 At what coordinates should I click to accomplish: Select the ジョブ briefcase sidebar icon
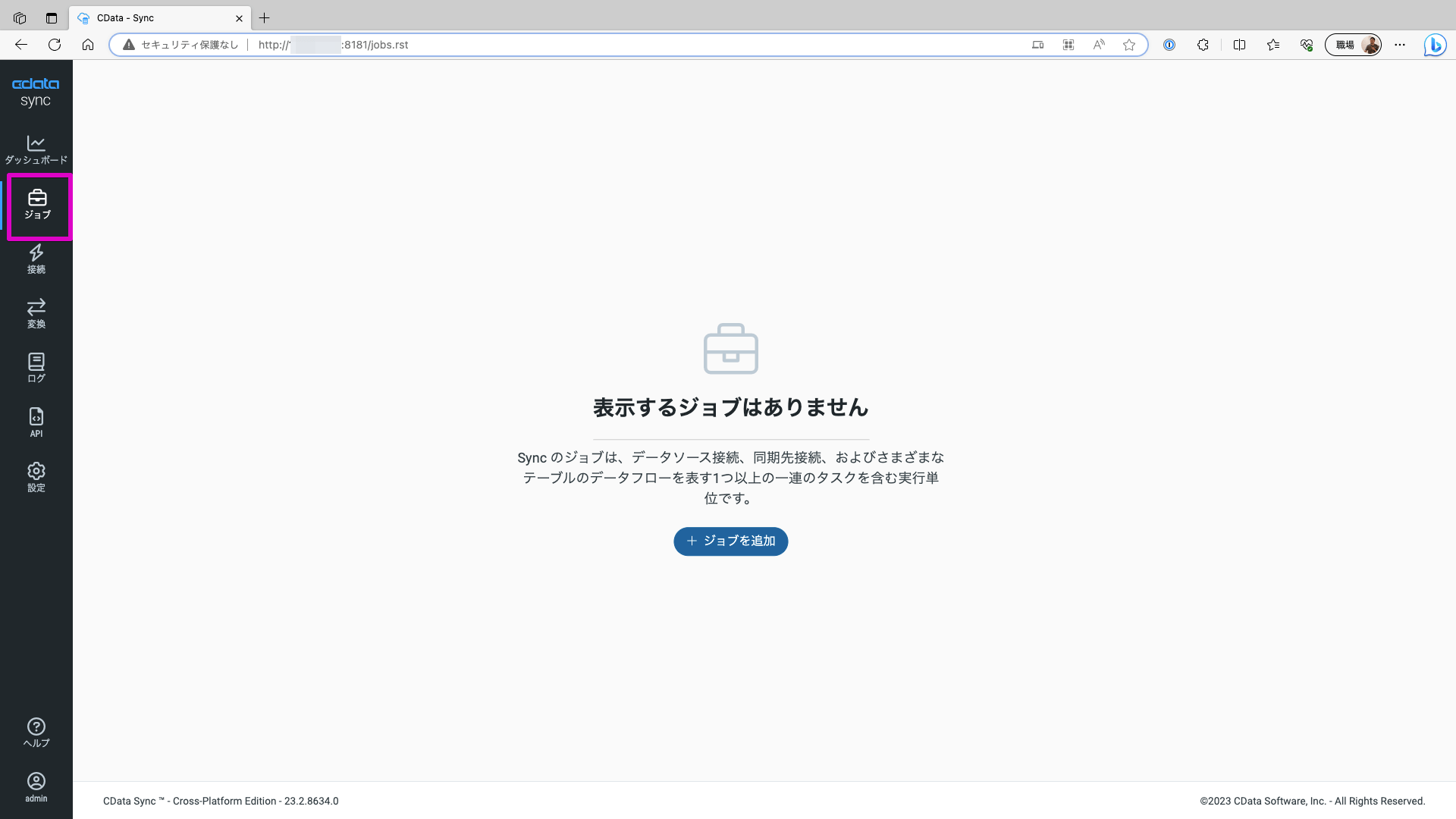[x=37, y=205]
